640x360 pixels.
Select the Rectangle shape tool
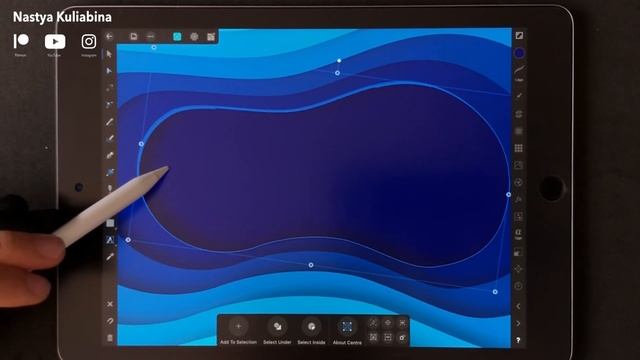coord(110,223)
